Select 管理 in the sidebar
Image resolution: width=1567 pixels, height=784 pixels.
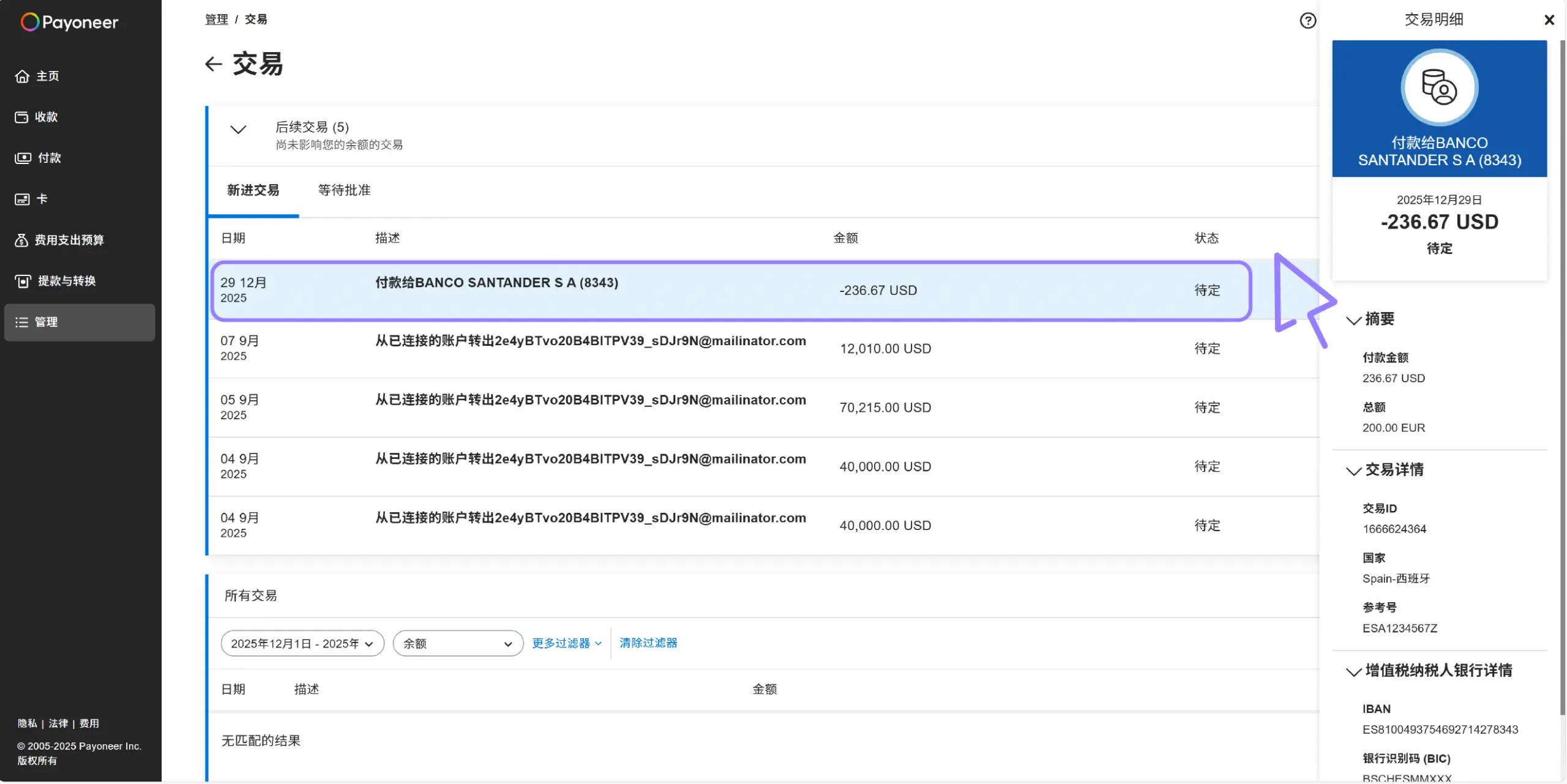pos(80,322)
